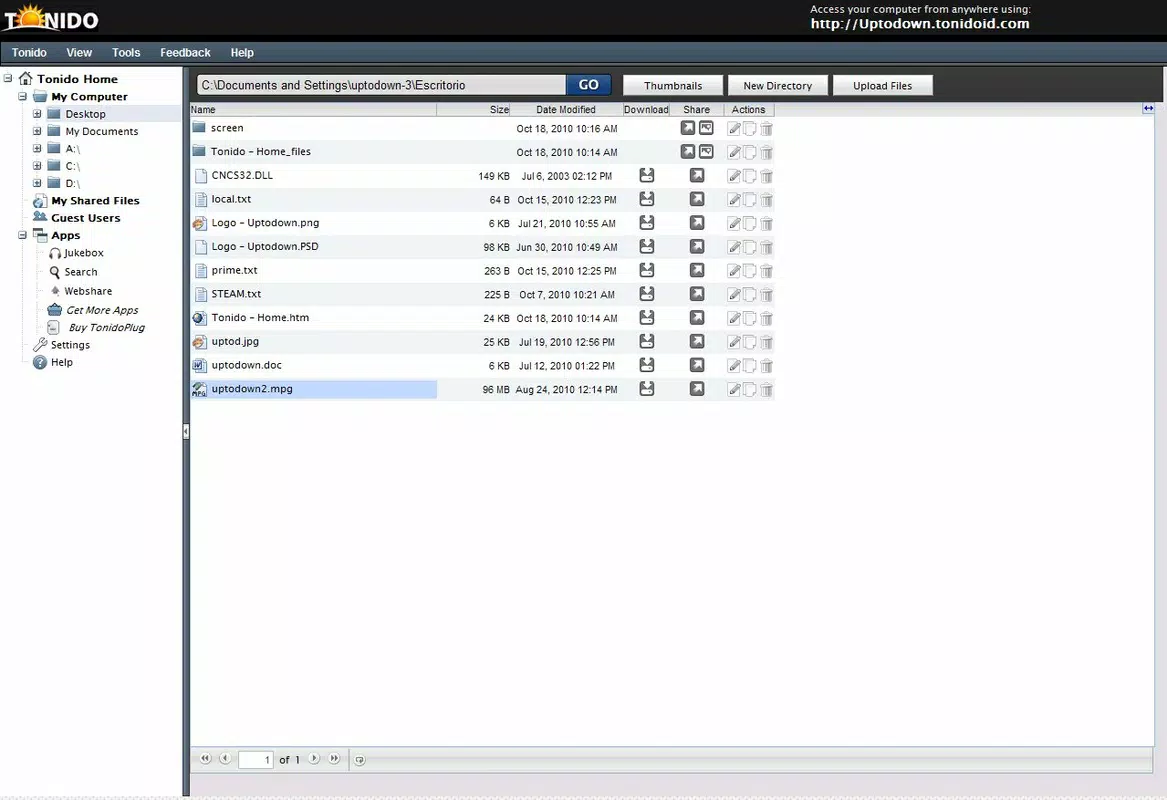Toggle the panel width arrows icon
Viewport: 1167px width, 800px height.
[1148, 109]
